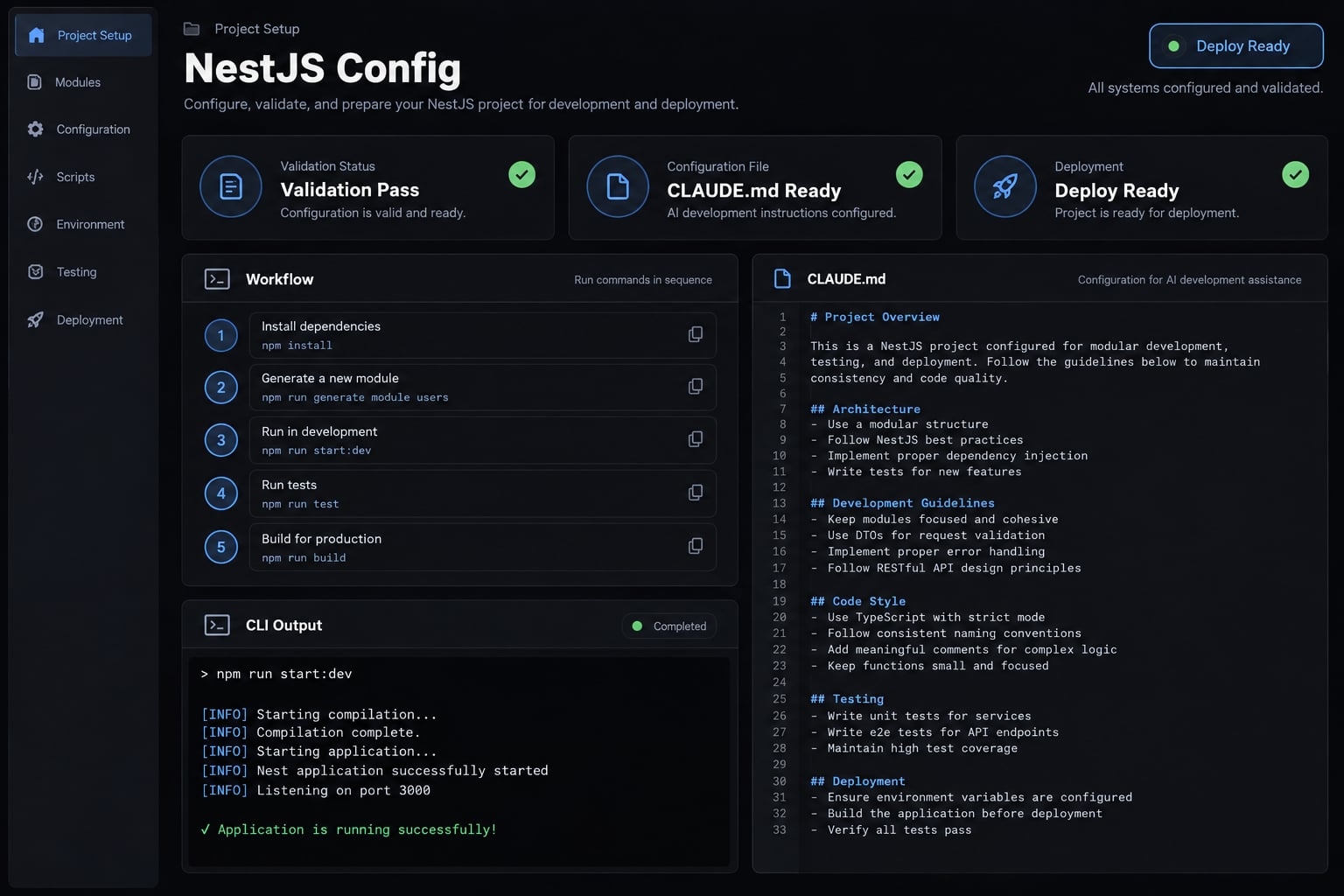Click the breadcrumb folder icon
Screen dimensions: 1344x896
coord(192,29)
